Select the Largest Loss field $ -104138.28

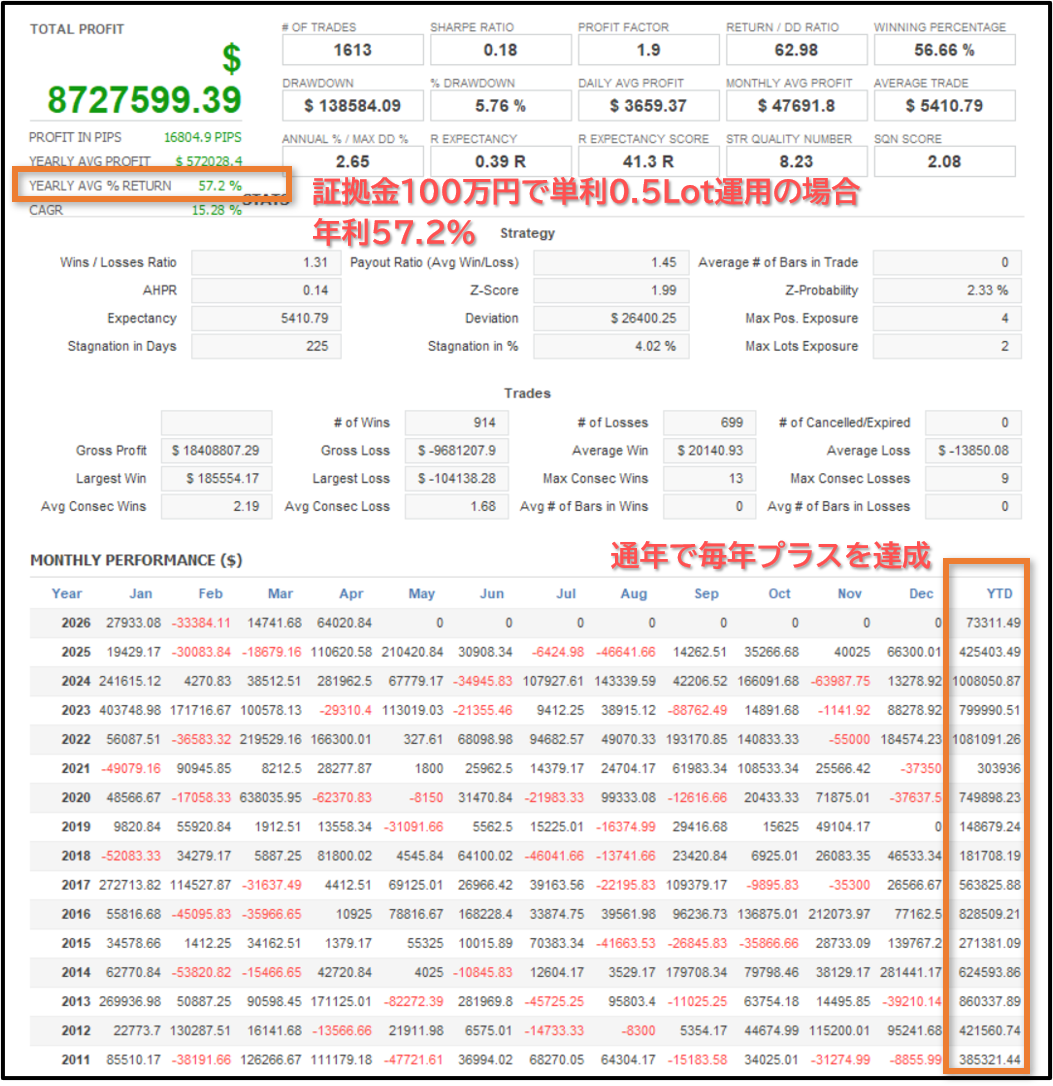pos(457,479)
